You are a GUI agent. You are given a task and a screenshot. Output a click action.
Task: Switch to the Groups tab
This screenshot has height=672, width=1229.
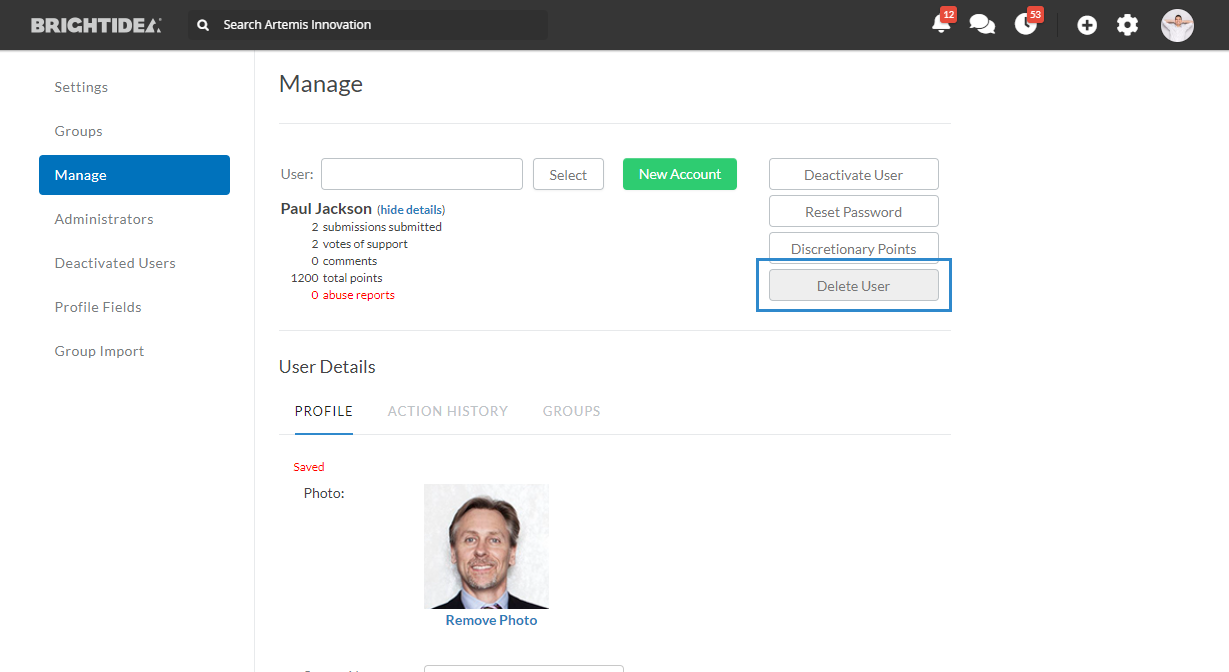tap(572, 411)
